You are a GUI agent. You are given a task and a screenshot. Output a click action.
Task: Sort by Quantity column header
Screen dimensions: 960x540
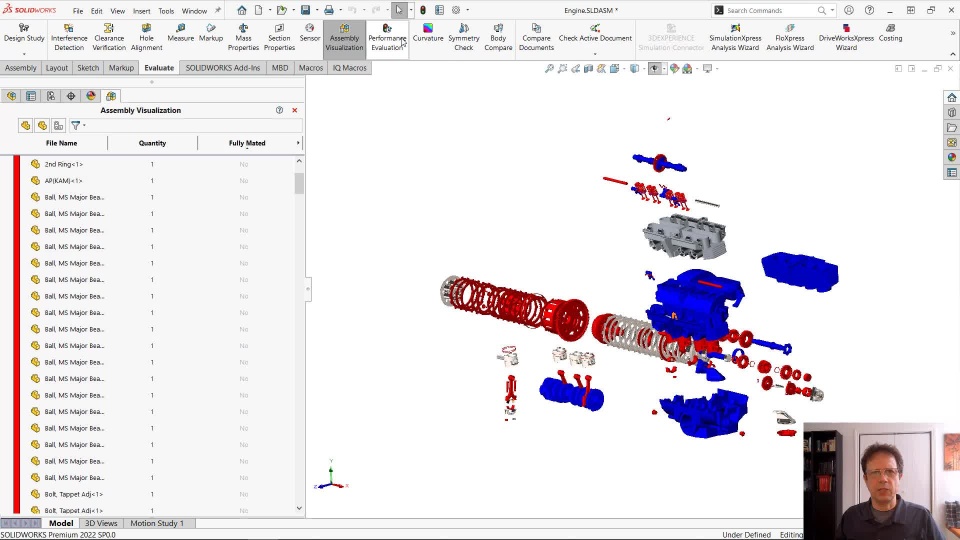[x=152, y=143]
